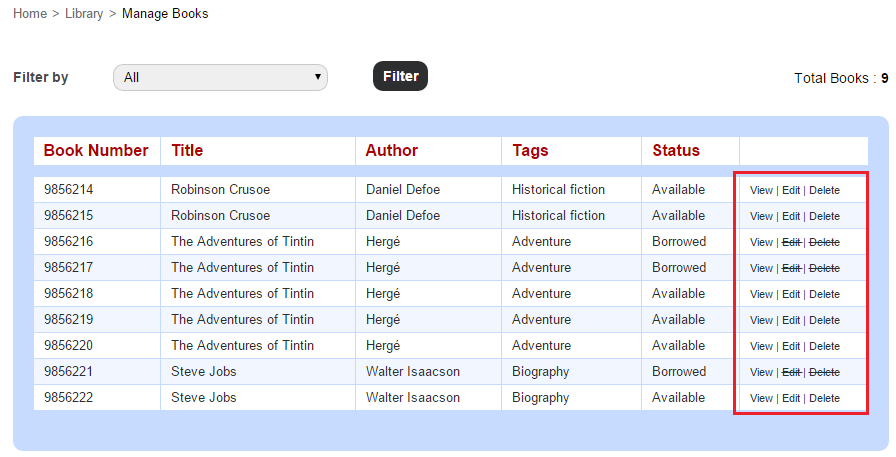Delete the Steve Jobs book 9856222
Screen dimensions: 896x457
pyautogui.click(x=825, y=398)
